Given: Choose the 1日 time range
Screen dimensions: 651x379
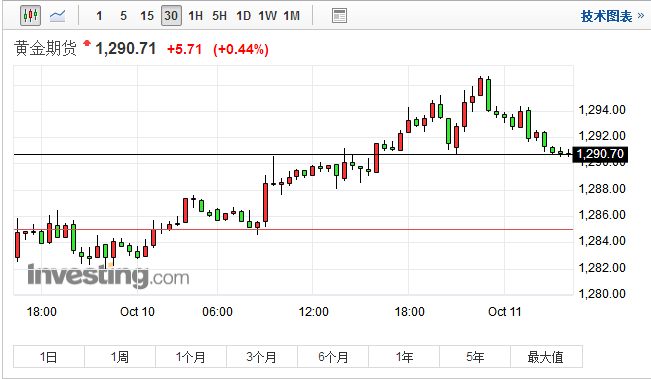Looking at the screenshot, I should (x=49, y=357).
